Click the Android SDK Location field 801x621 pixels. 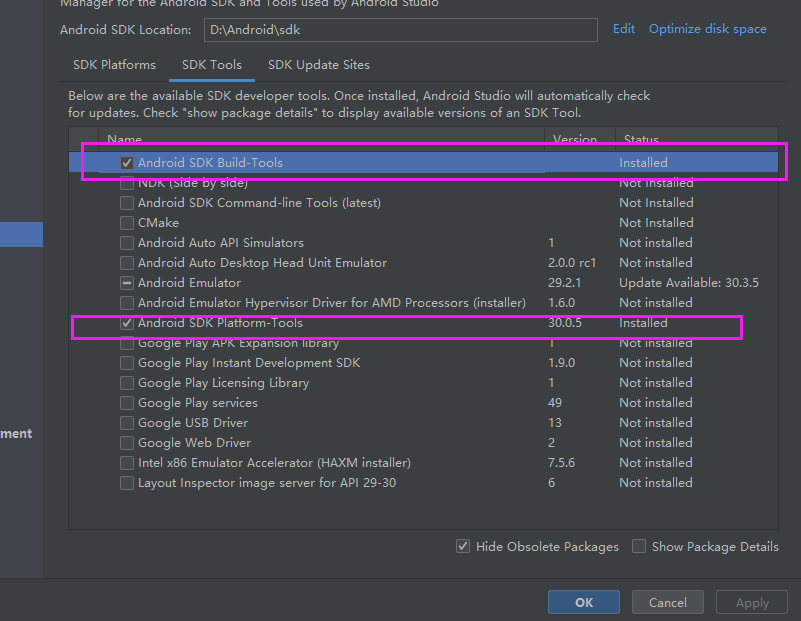(x=400, y=30)
